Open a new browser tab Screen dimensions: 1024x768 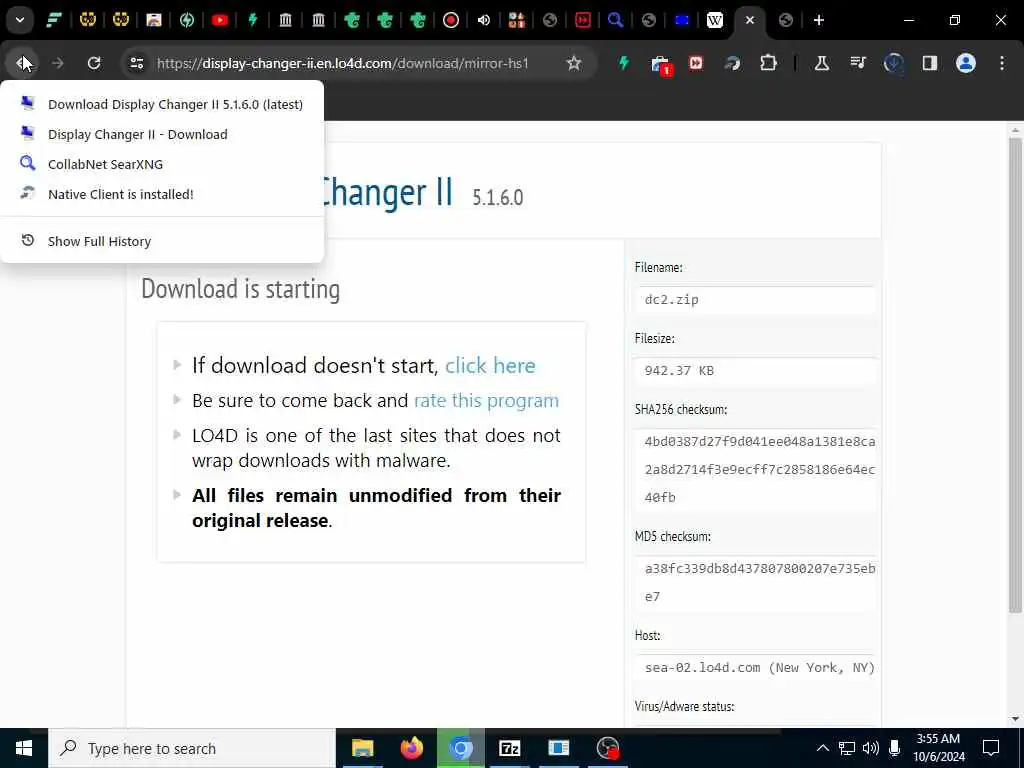819,20
